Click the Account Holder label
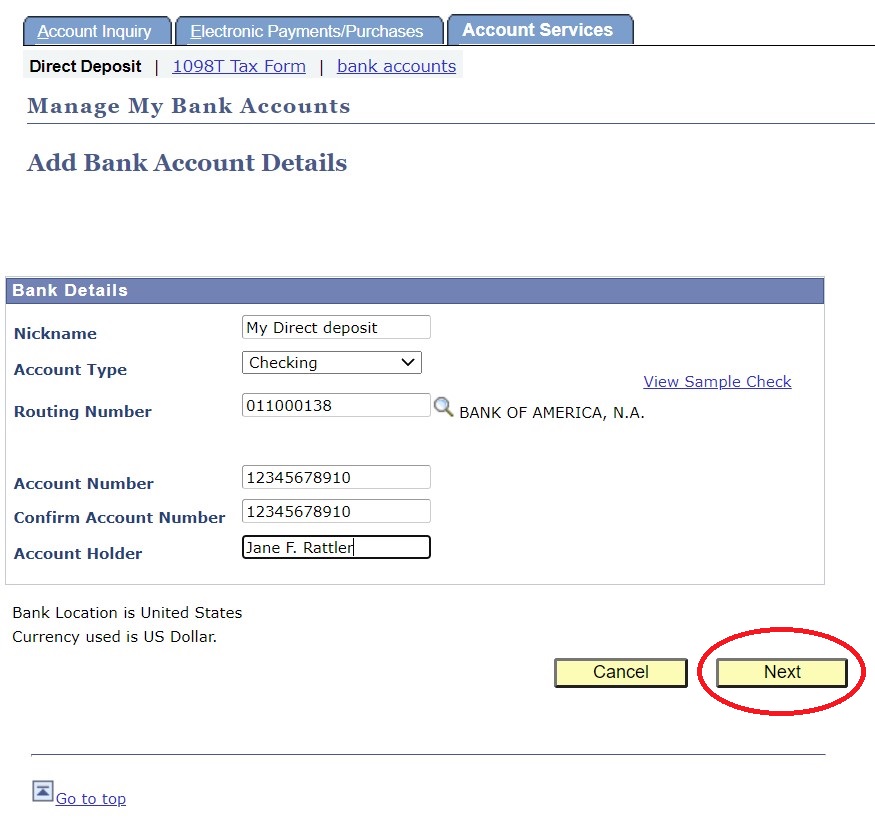Screen dimensions: 875x820 pyautogui.click(x=78, y=553)
